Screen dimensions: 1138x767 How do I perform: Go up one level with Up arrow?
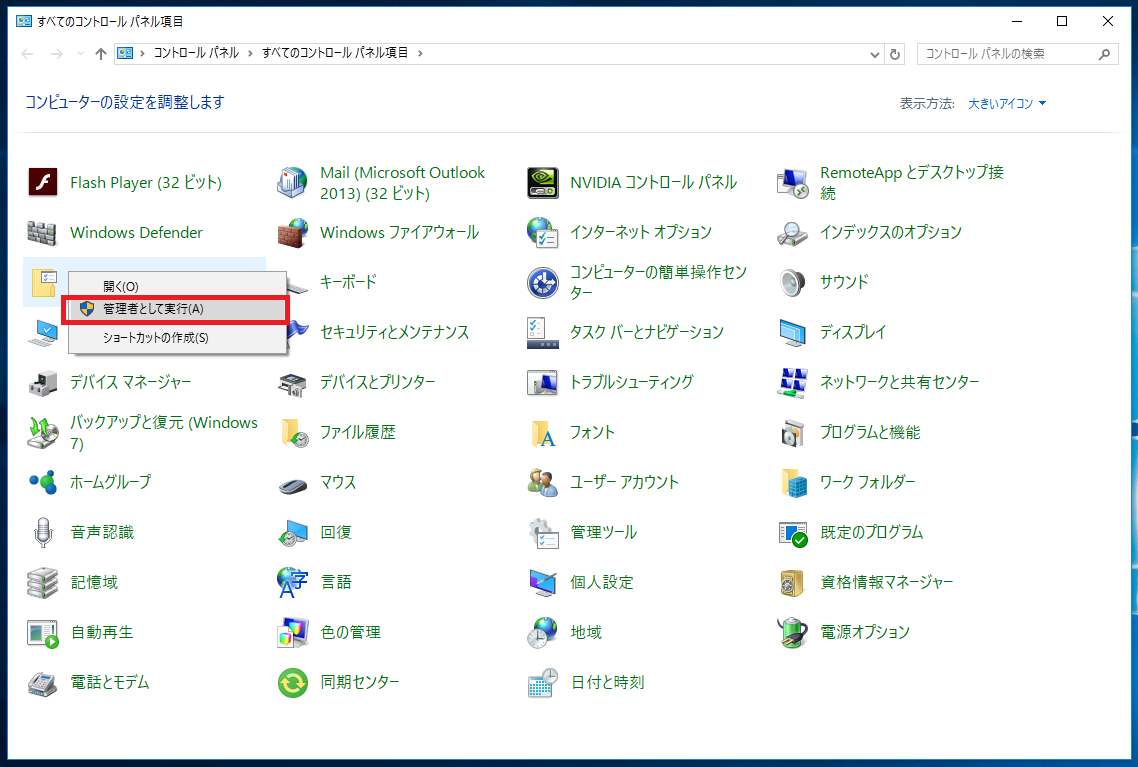[101, 54]
